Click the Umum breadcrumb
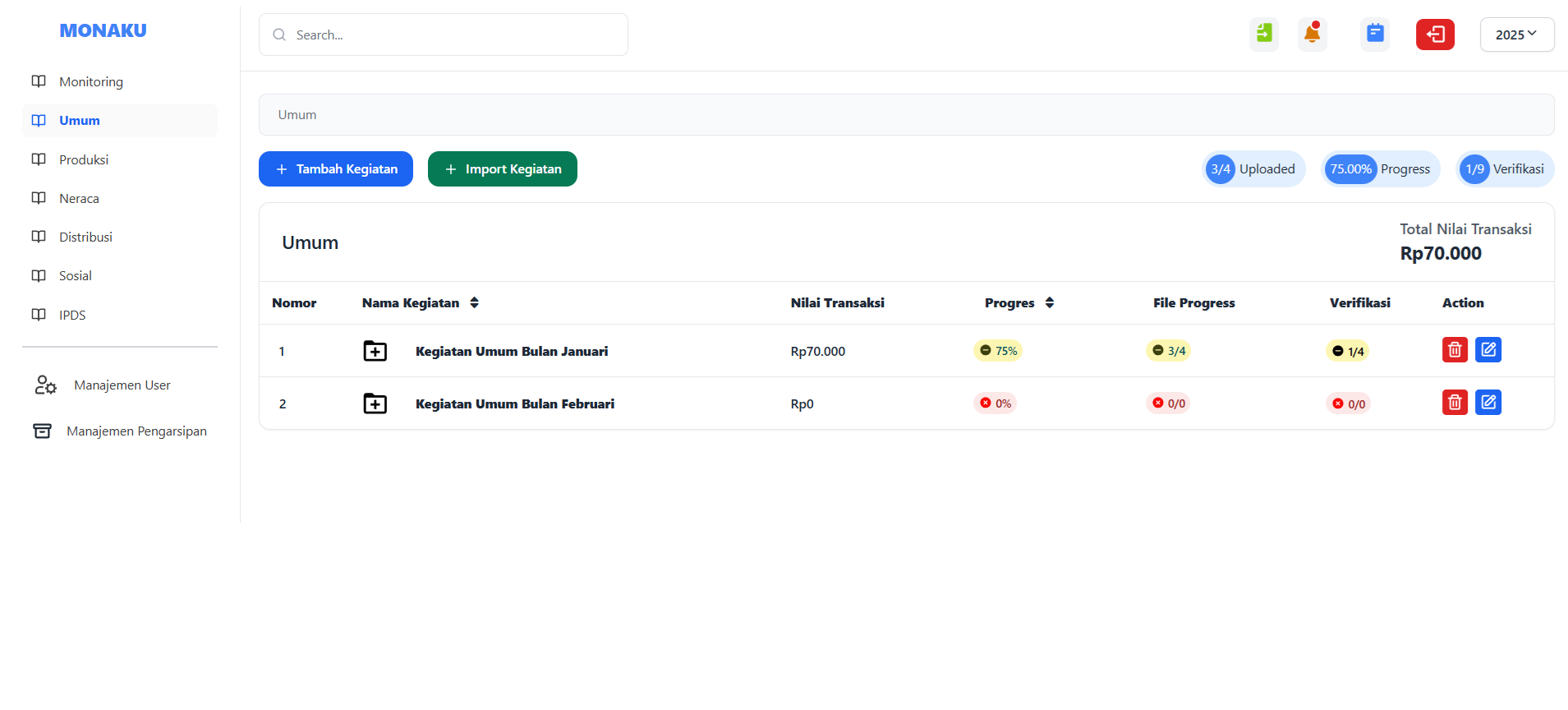1568x710 pixels. 297,115
